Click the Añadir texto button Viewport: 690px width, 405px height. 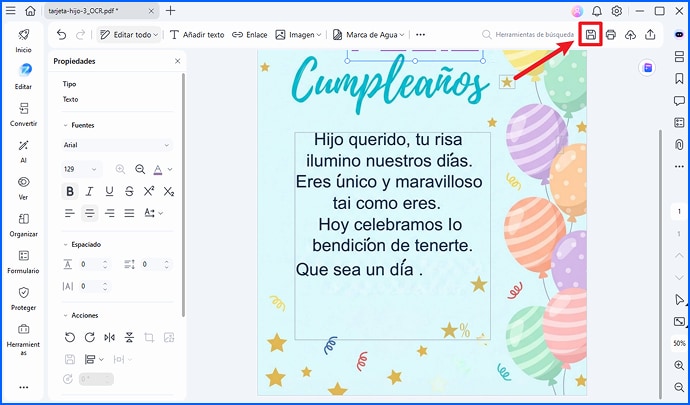(197, 34)
